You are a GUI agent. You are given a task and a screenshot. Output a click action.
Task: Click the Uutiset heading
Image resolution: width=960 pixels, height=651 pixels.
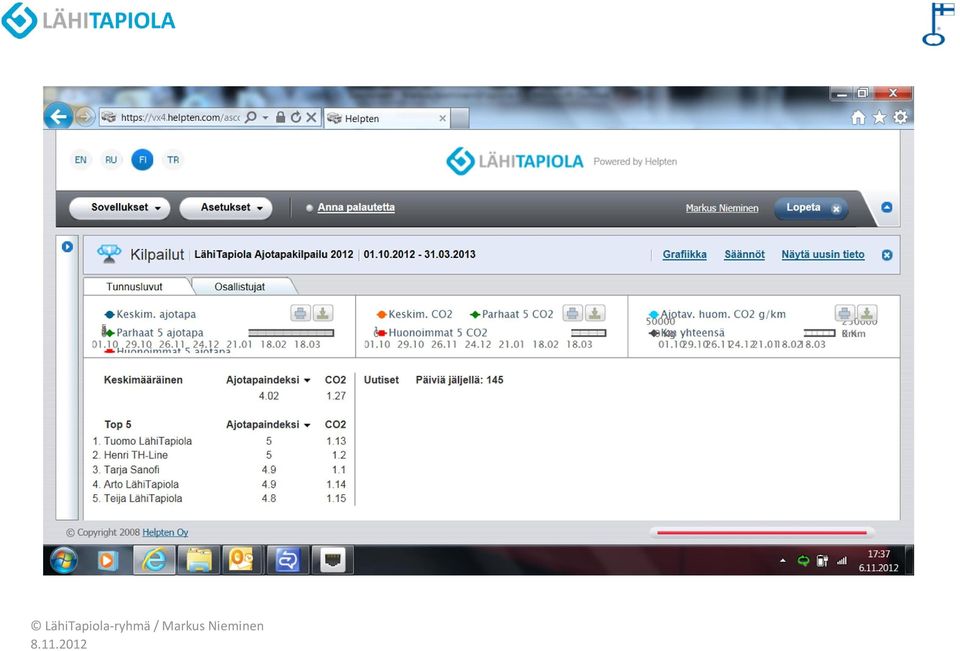tap(381, 380)
